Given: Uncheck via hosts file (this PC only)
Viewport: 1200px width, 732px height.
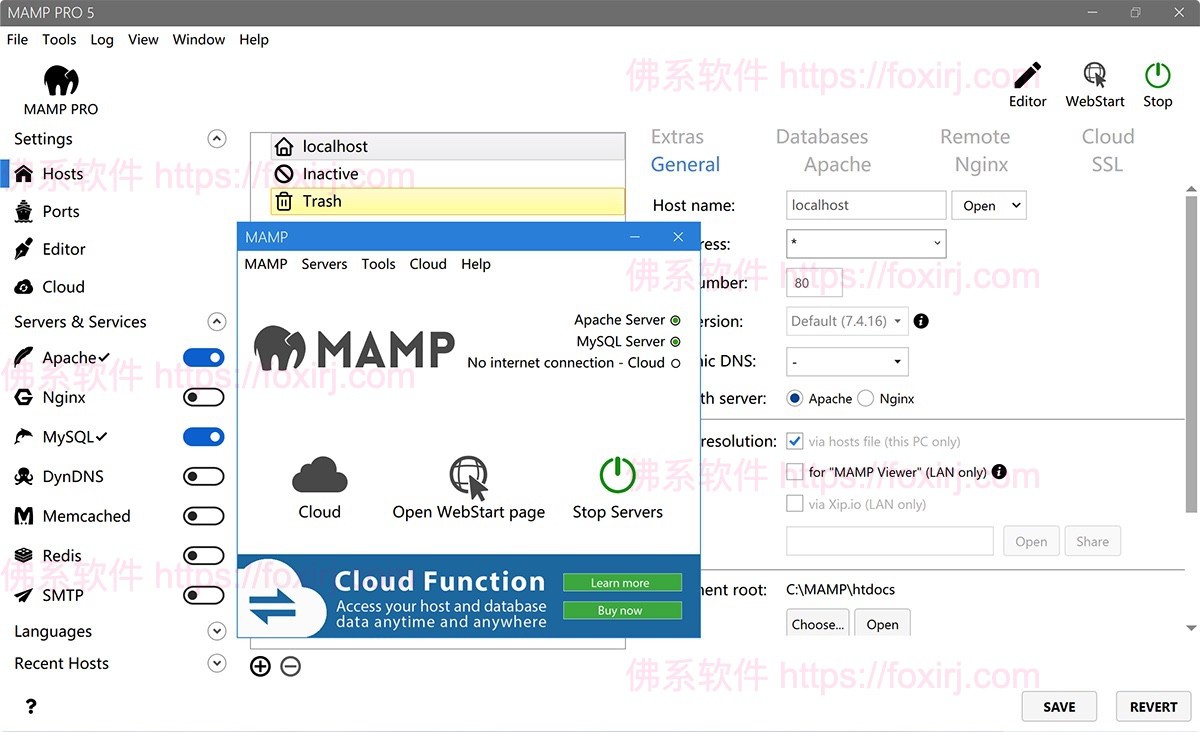Looking at the screenshot, I should tap(793, 441).
